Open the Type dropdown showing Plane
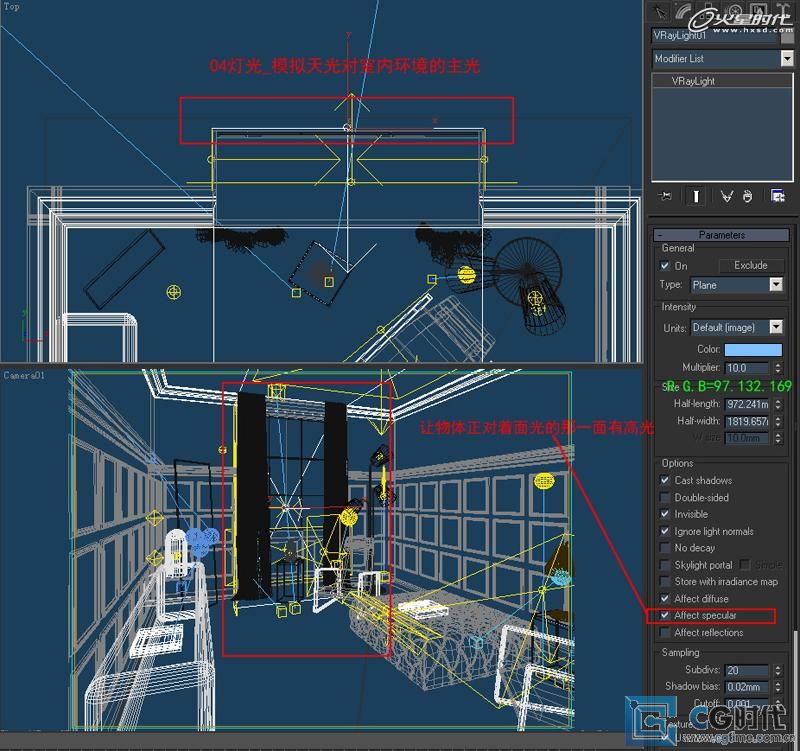Viewport: 800px width, 751px height. [776, 285]
